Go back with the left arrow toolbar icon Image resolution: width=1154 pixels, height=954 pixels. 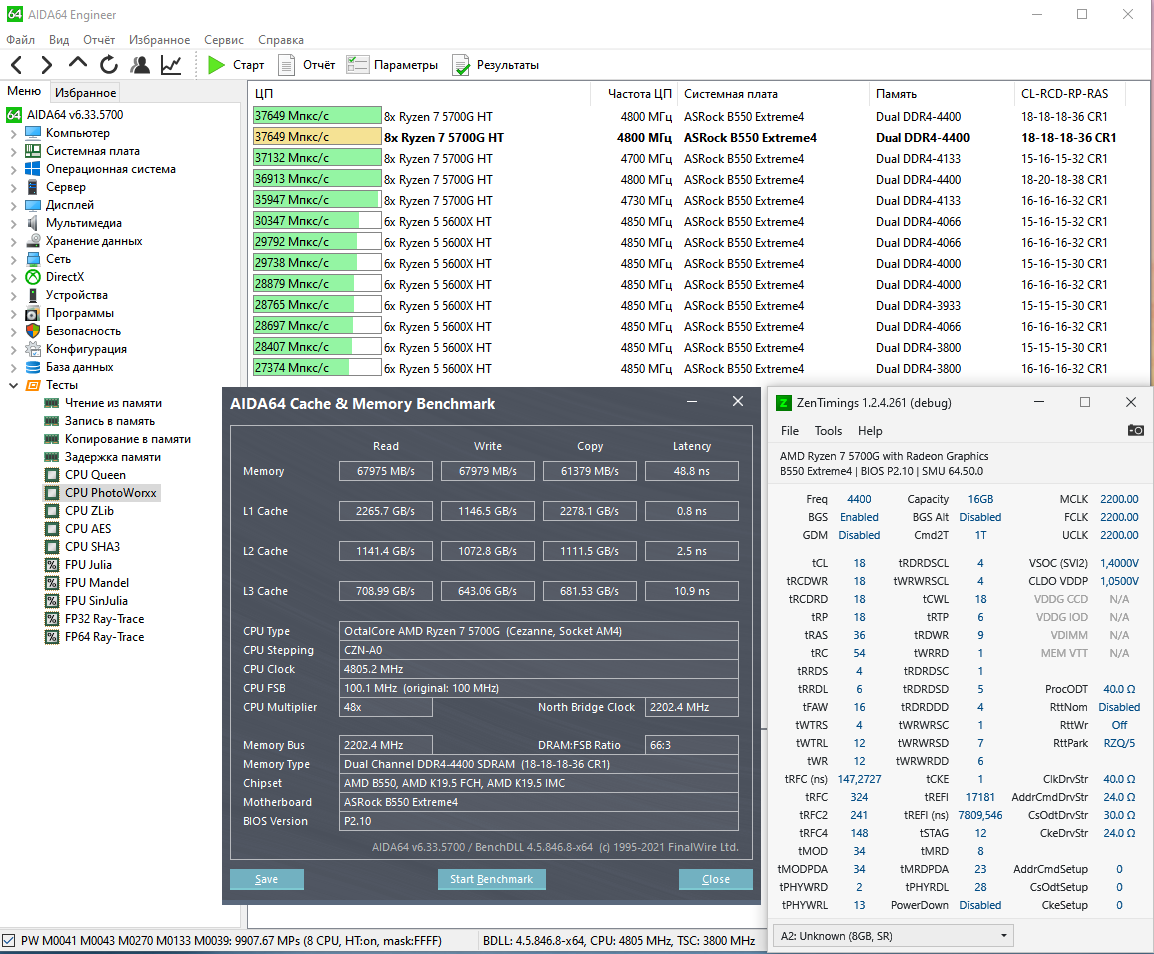[17, 65]
